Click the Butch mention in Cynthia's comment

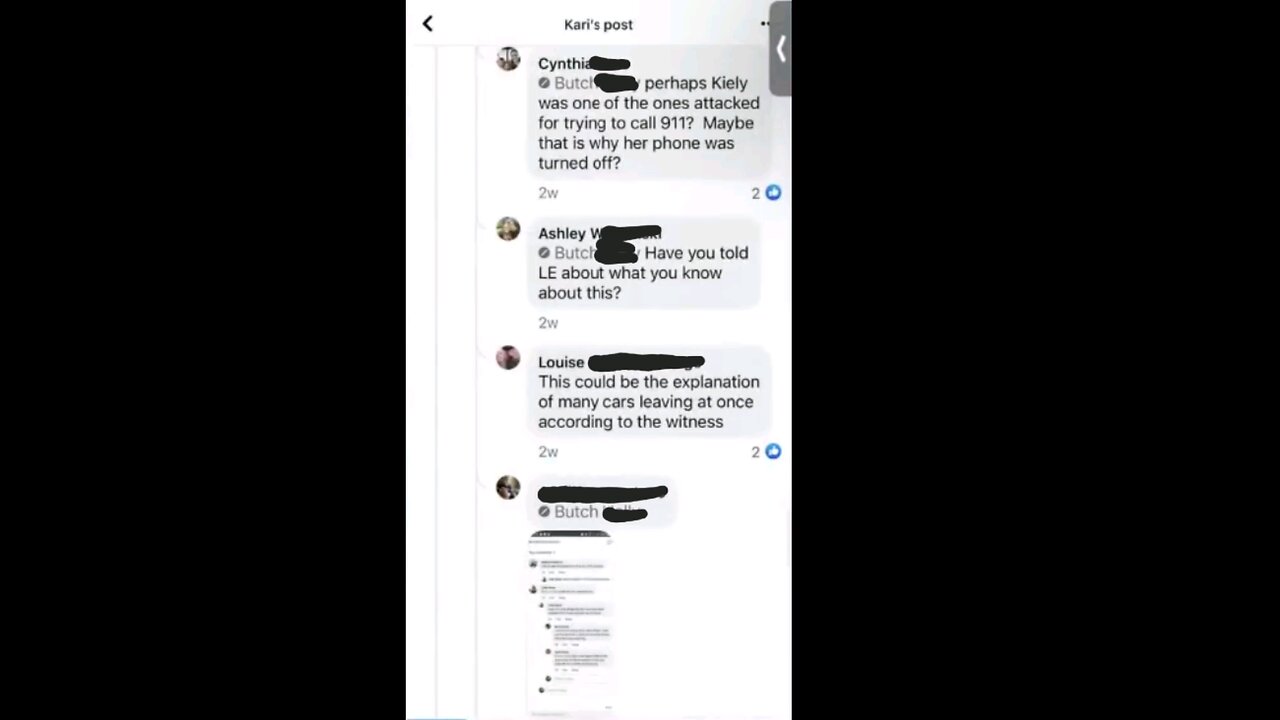574,83
